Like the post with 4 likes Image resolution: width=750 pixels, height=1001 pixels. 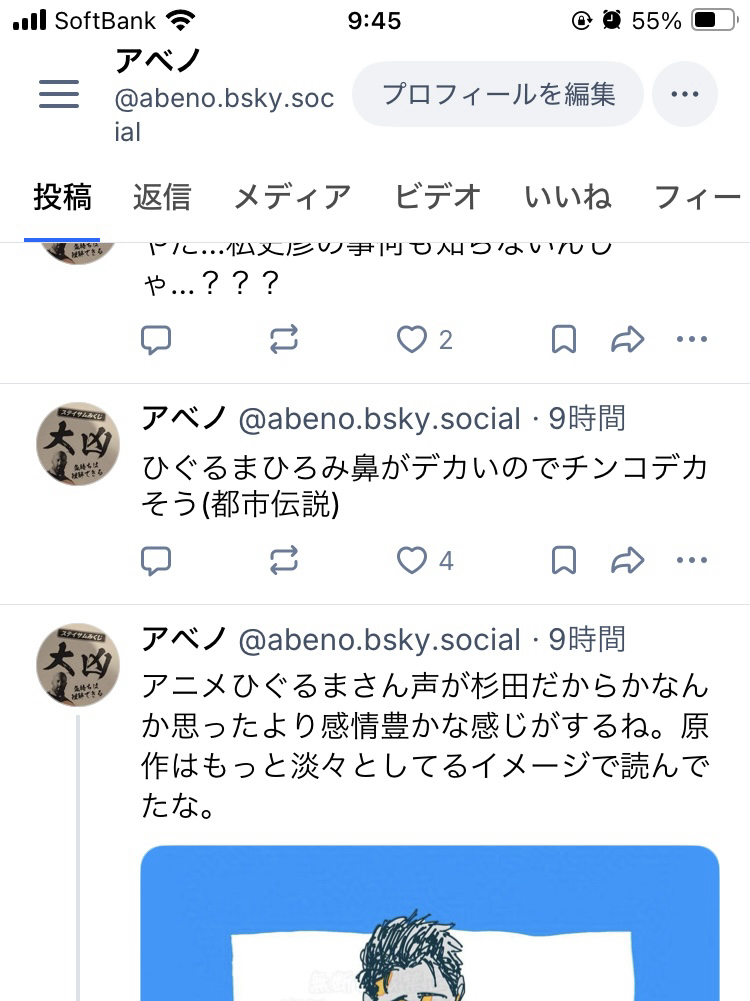(x=412, y=561)
